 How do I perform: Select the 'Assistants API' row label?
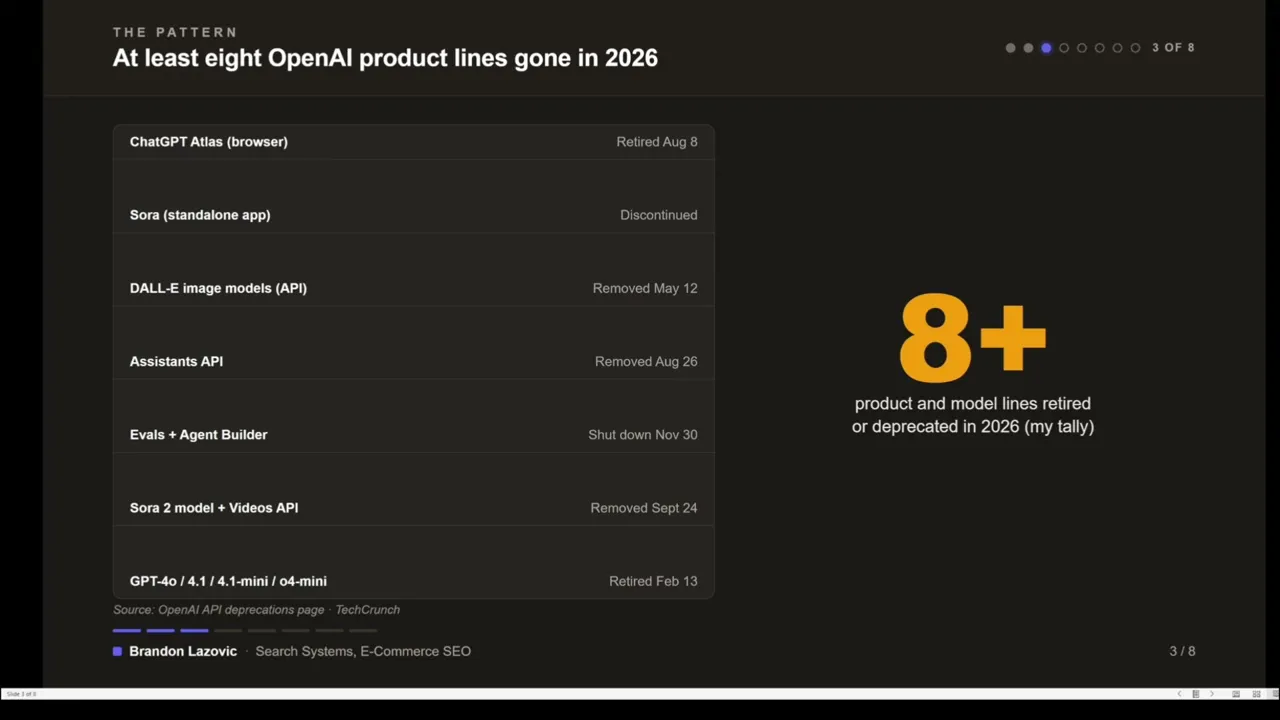pyautogui.click(x=176, y=361)
